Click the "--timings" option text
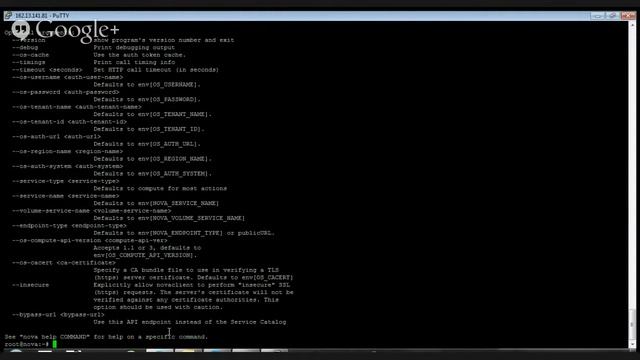Image resolution: width=640 pixels, height=360 pixels. [x=29, y=62]
